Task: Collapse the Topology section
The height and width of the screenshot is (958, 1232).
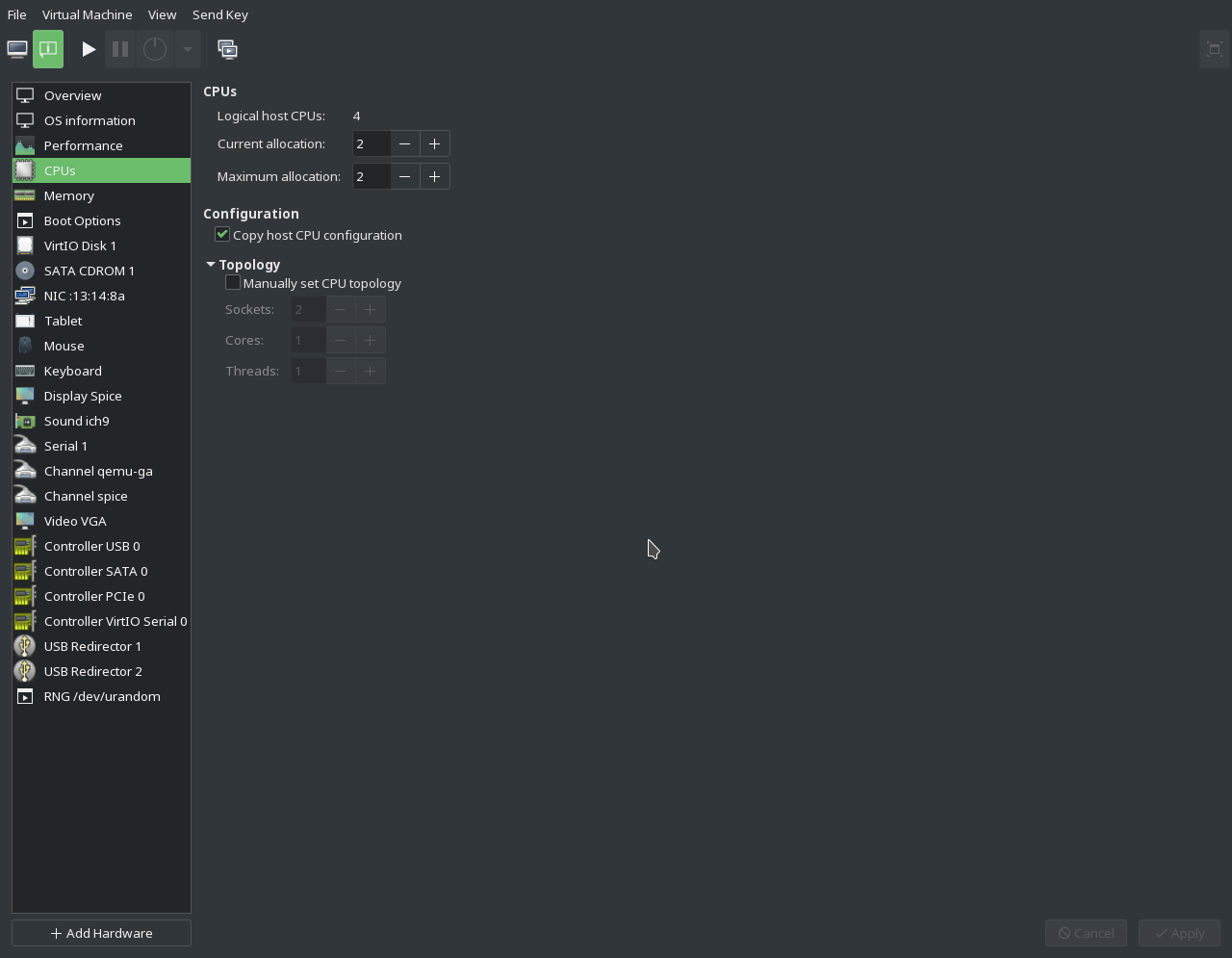Action: tap(211, 264)
